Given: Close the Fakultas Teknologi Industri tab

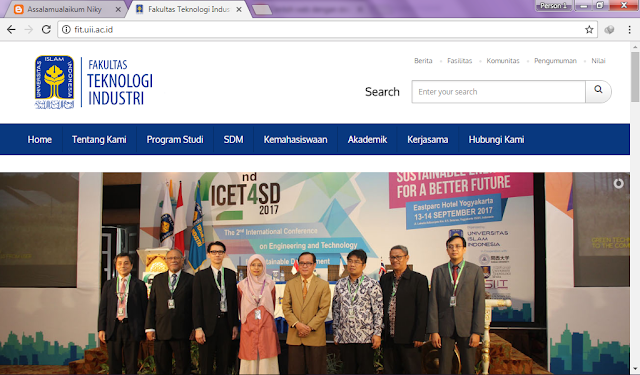Looking at the screenshot, I should pyautogui.click(x=239, y=9).
